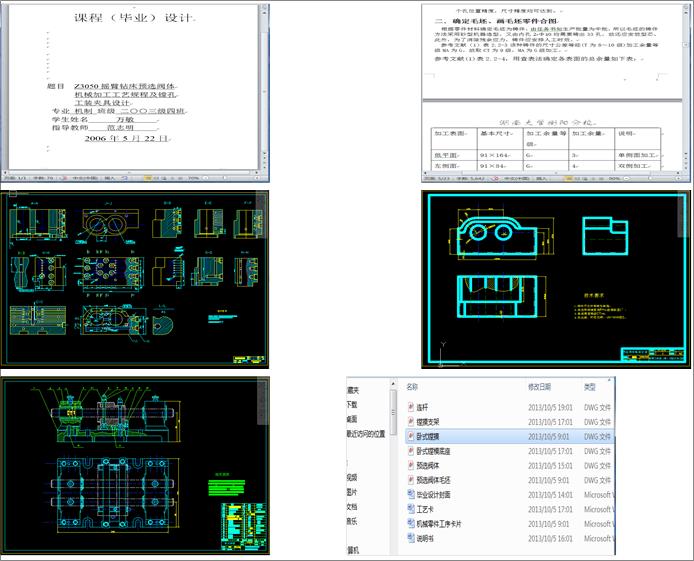
Task: Click the 2013/10/5 15:01 date cell
Action: point(550,465)
